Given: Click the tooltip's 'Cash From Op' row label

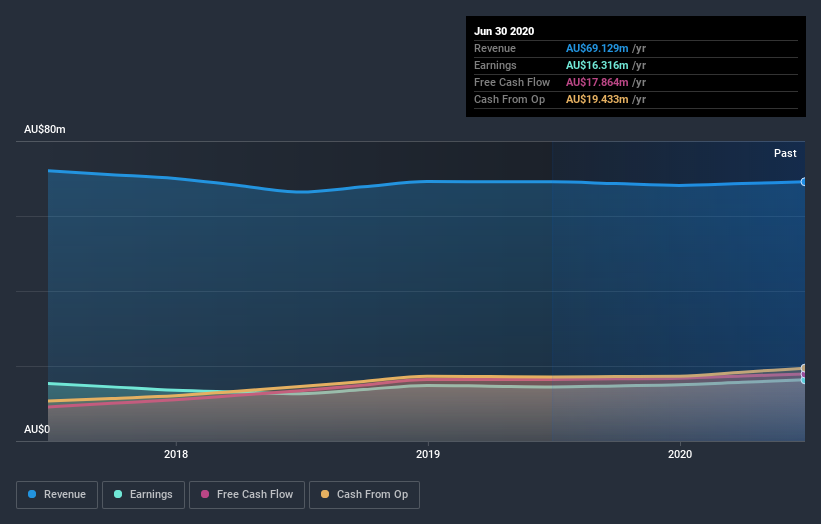Looking at the screenshot, I should tap(509, 99).
